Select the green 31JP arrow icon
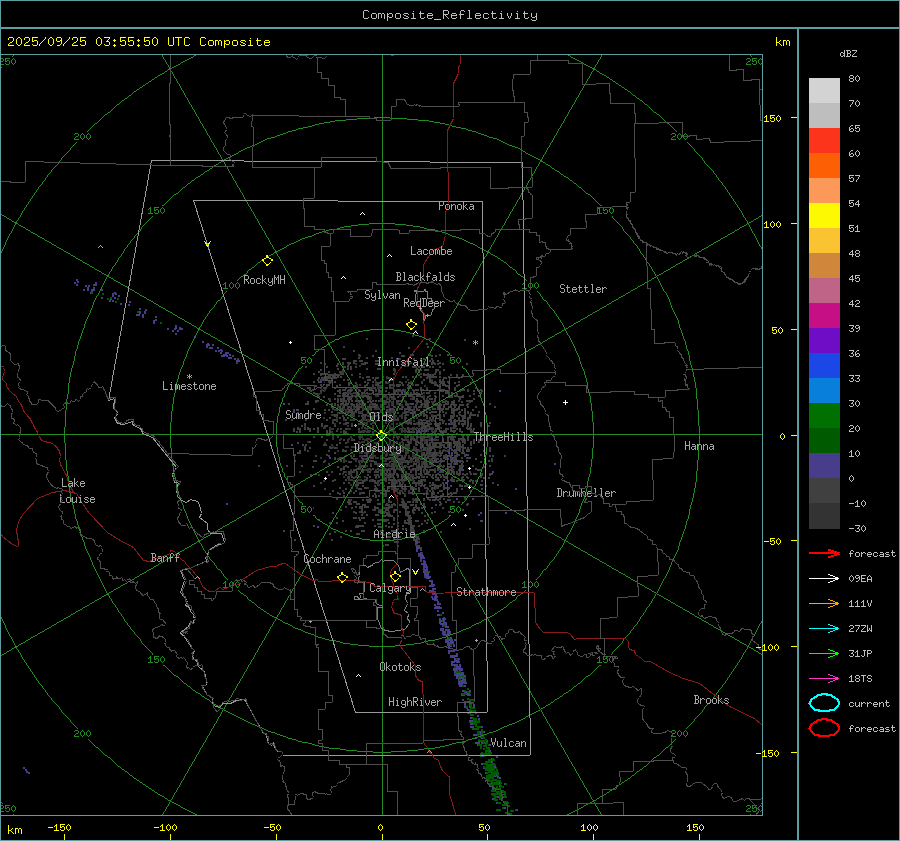900x841 pixels. (824, 653)
